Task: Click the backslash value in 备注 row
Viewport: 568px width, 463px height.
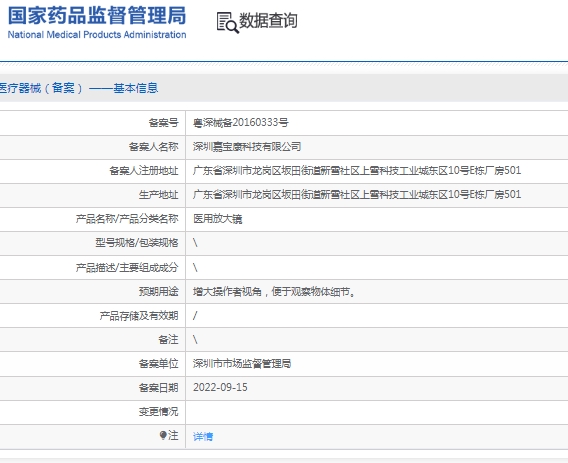Action: (195, 340)
